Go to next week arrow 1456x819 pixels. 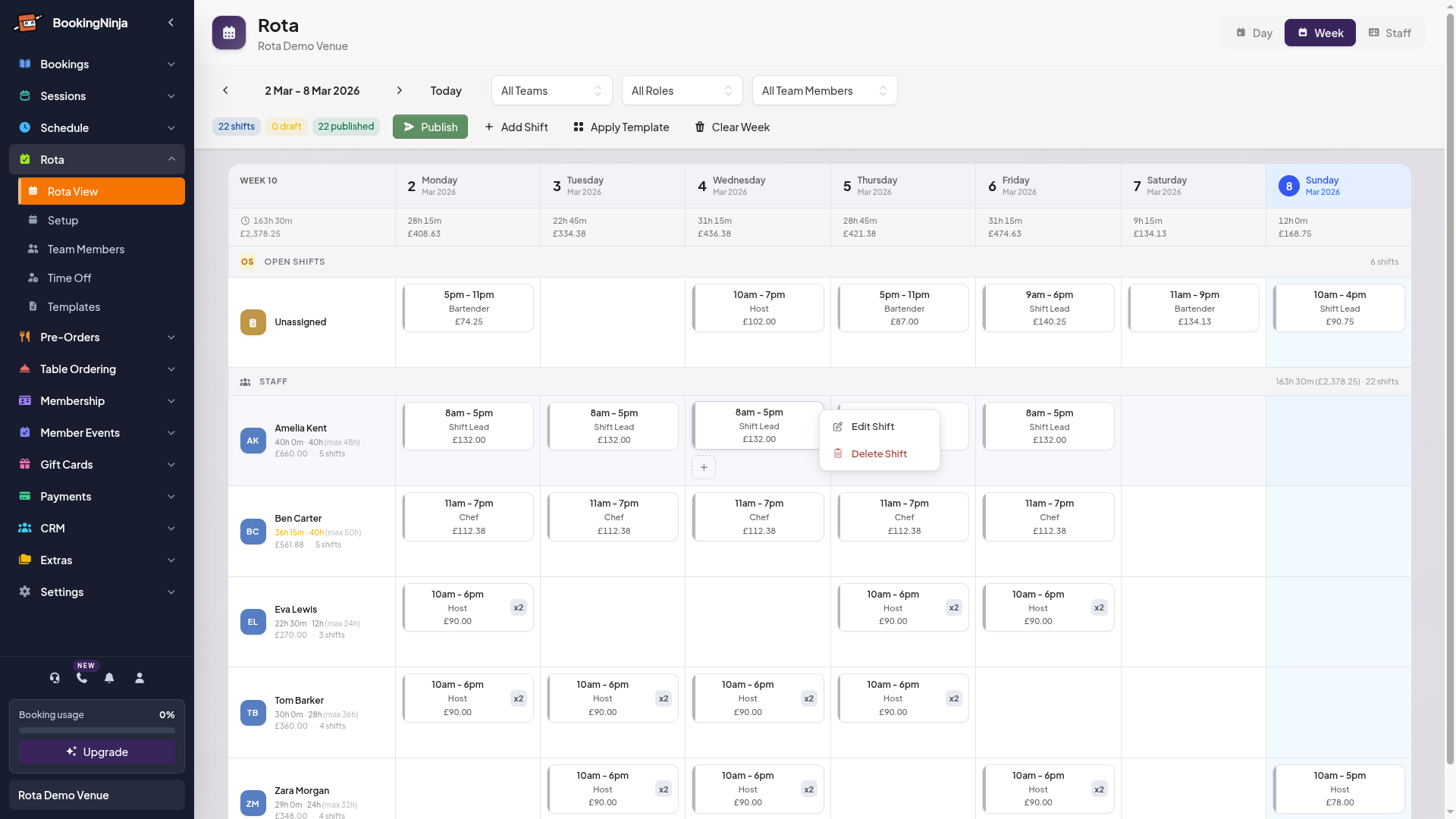point(400,90)
